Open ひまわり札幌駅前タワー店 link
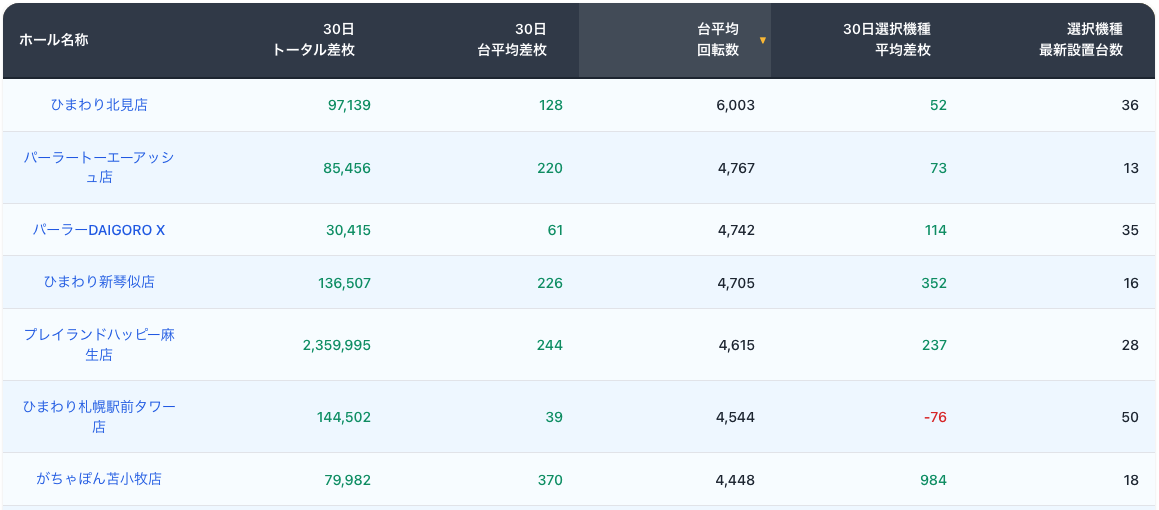 click(99, 416)
